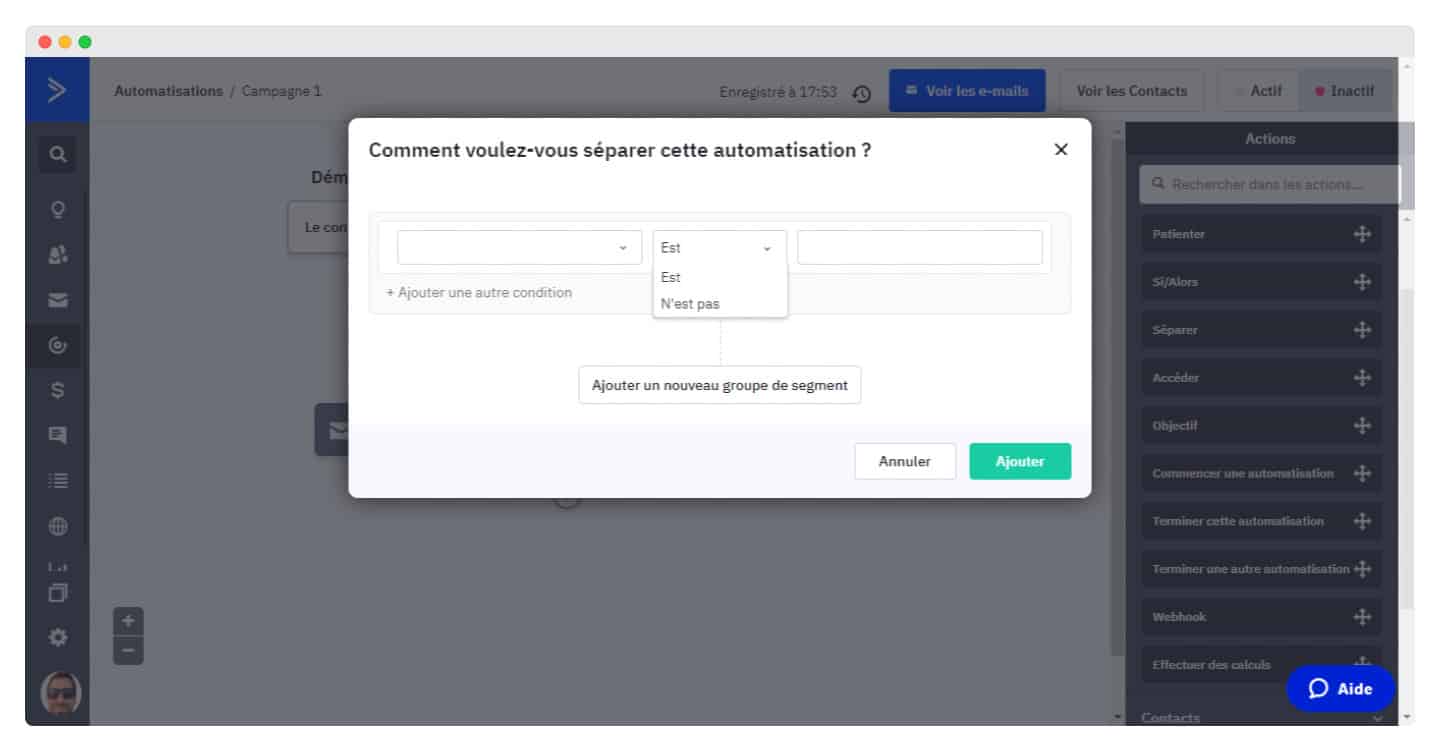Choose the Est option in the list
The width and height of the screenshot is (1440, 751).
click(719, 278)
